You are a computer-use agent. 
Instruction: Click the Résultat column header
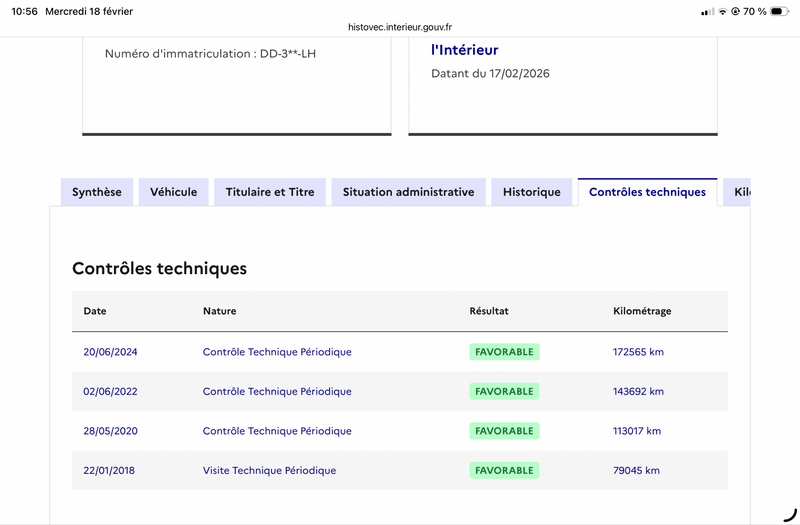(x=489, y=311)
